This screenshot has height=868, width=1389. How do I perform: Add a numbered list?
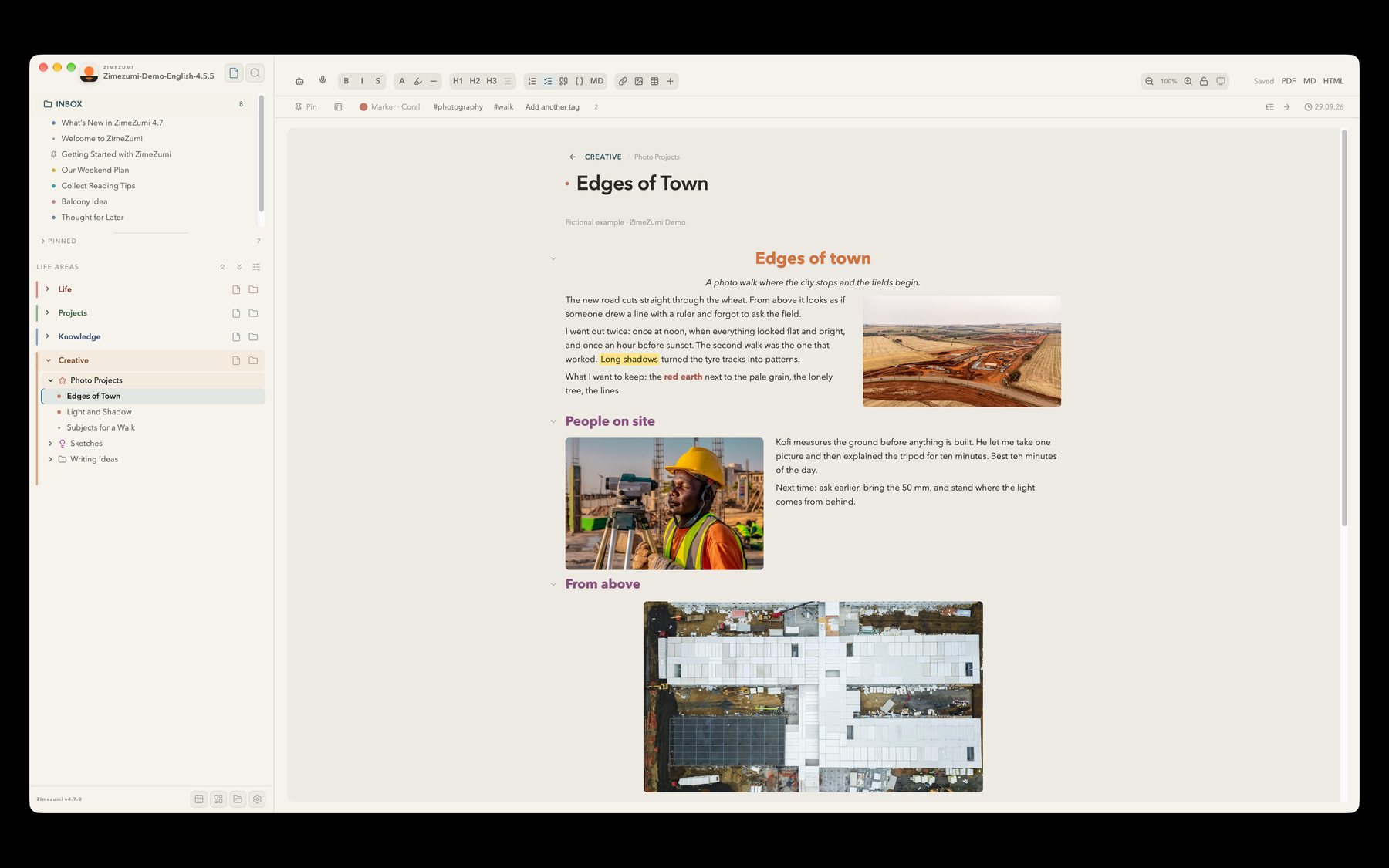[x=532, y=81]
